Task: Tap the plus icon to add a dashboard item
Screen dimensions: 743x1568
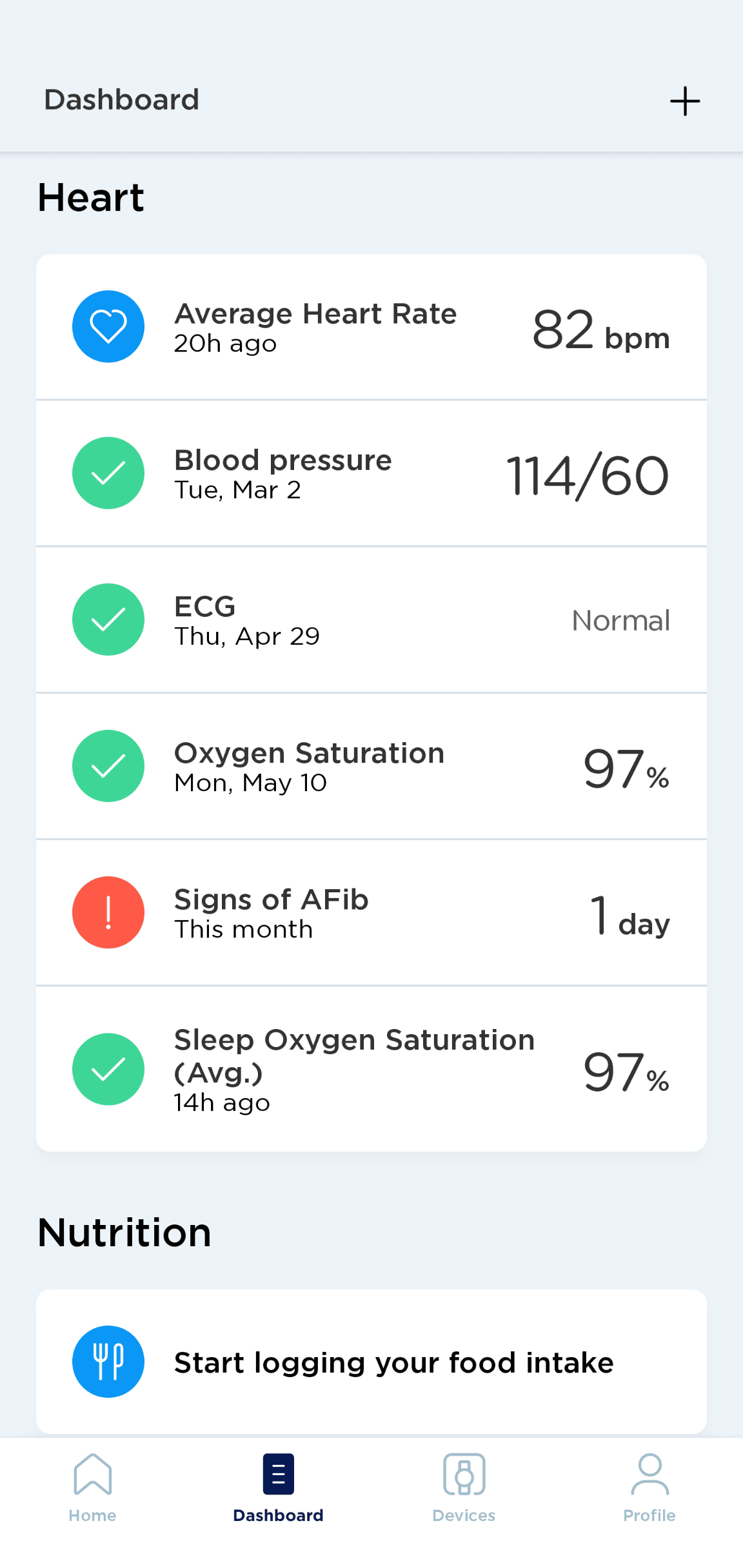Action: (684, 101)
